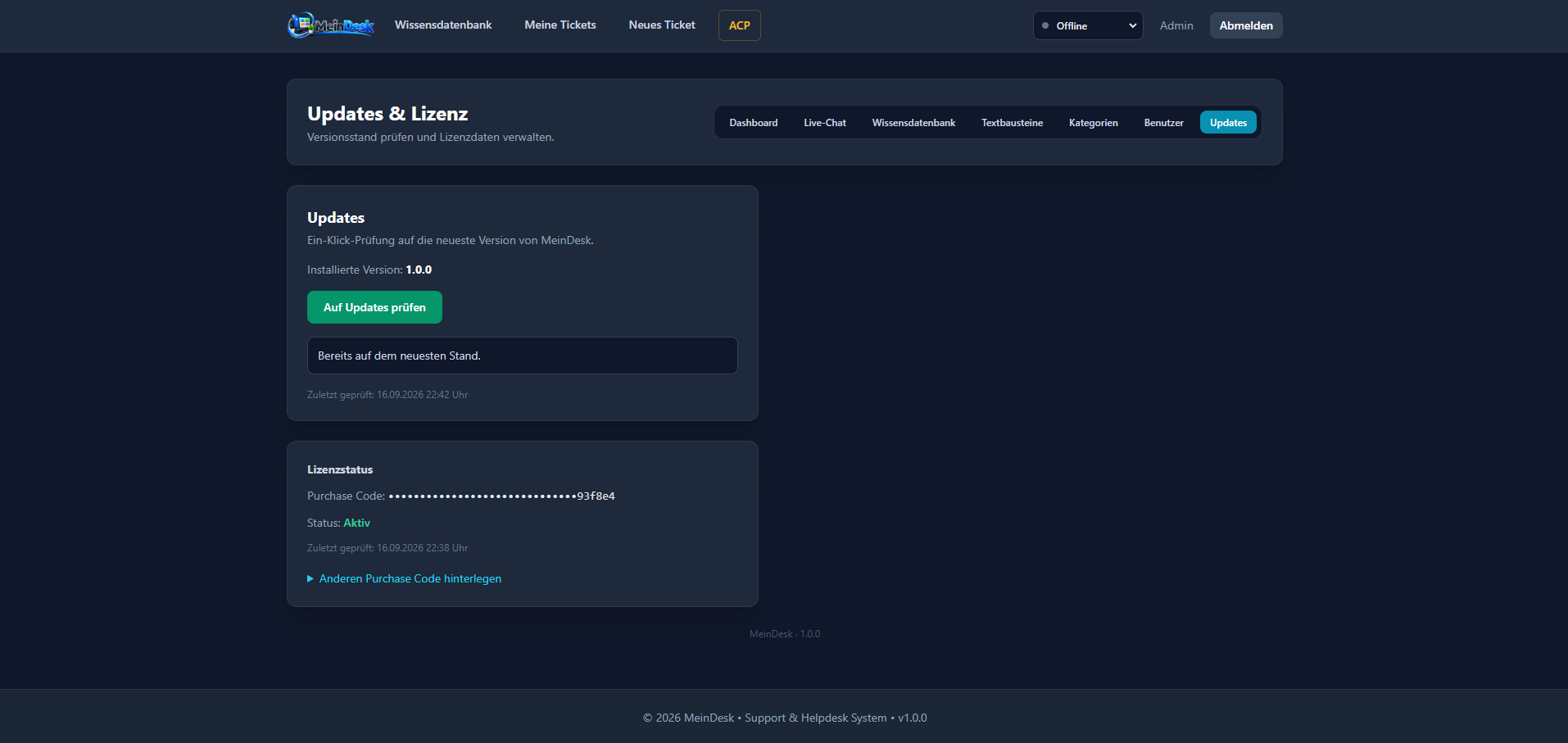The image size is (1568, 743).
Task: Open the ACP button
Action: click(x=740, y=25)
